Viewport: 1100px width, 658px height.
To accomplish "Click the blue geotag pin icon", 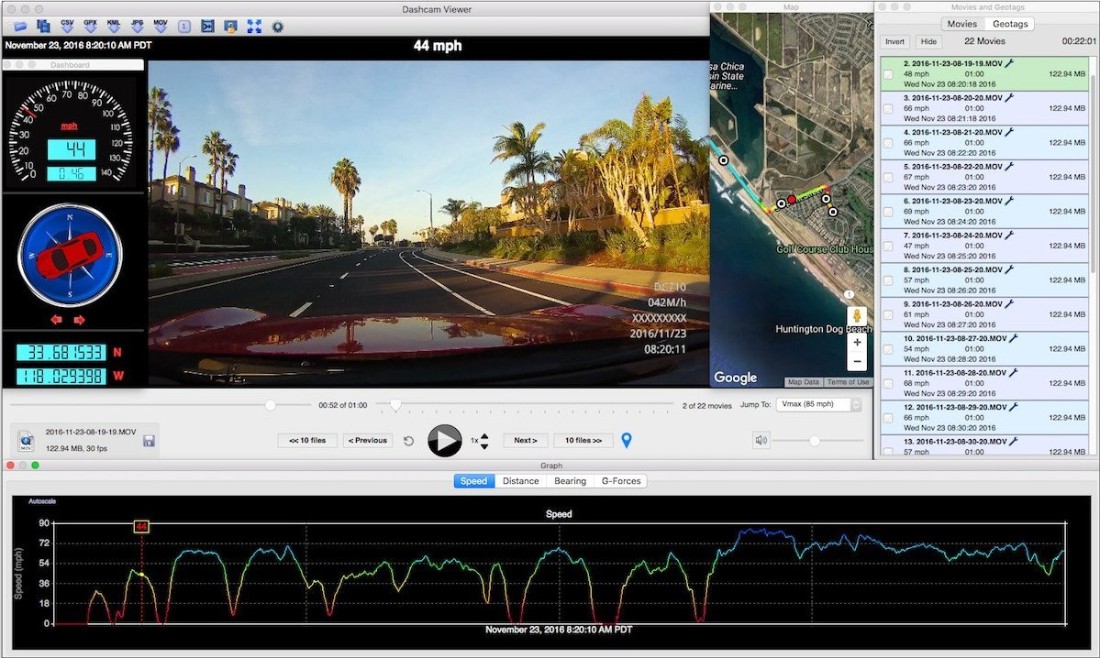I will point(627,440).
